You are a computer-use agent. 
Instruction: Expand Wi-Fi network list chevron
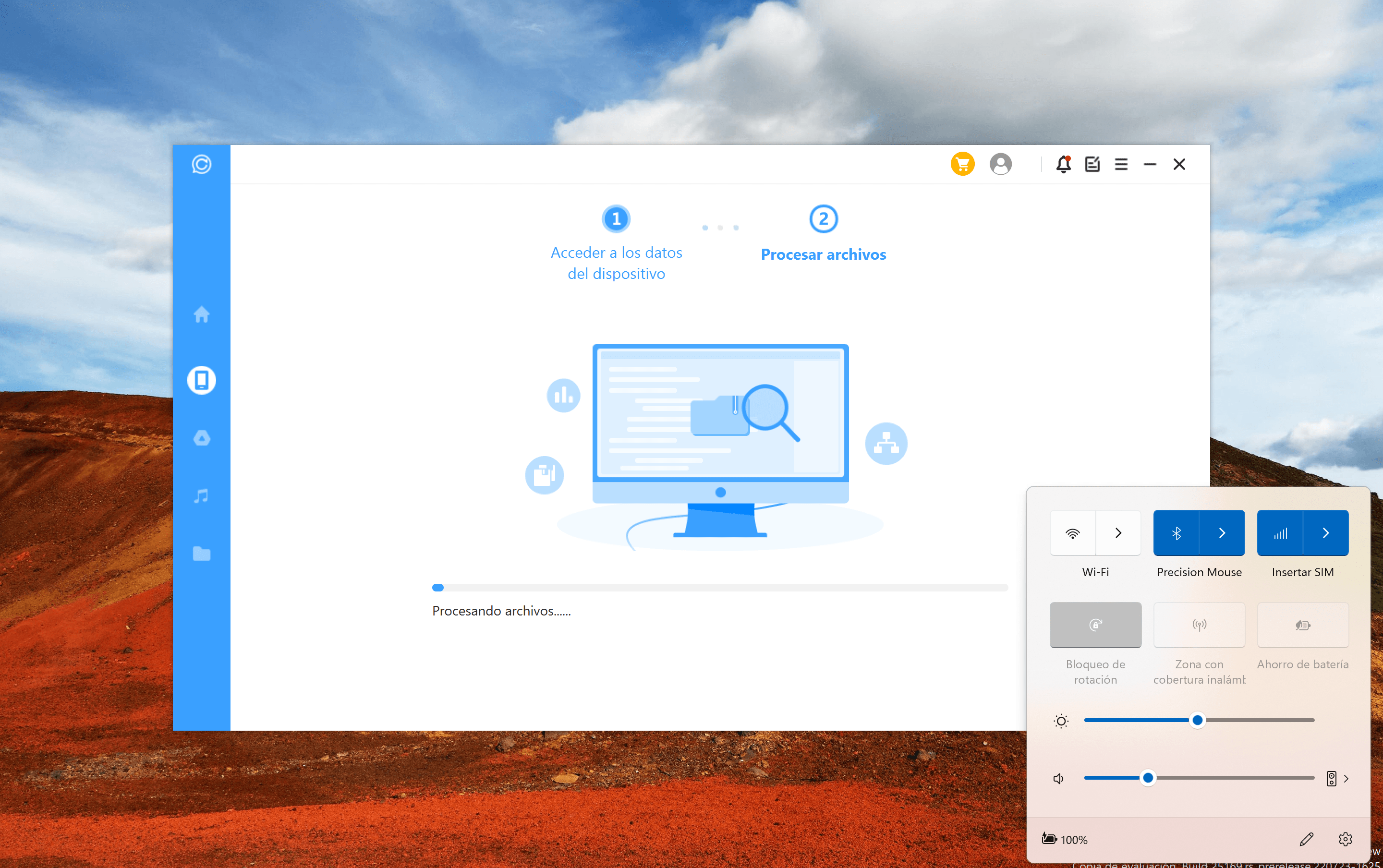click(1118, 533)
